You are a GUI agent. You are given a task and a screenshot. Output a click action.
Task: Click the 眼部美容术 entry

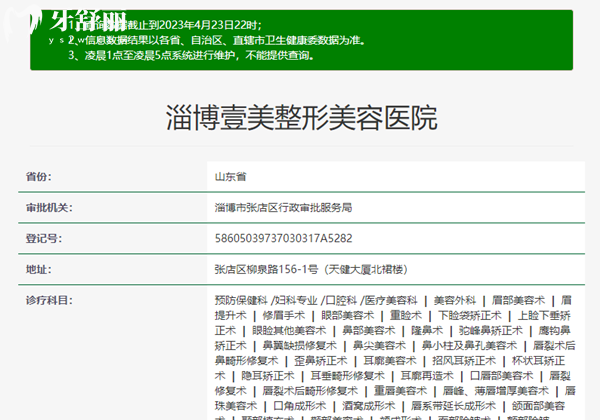pos(347,316)
